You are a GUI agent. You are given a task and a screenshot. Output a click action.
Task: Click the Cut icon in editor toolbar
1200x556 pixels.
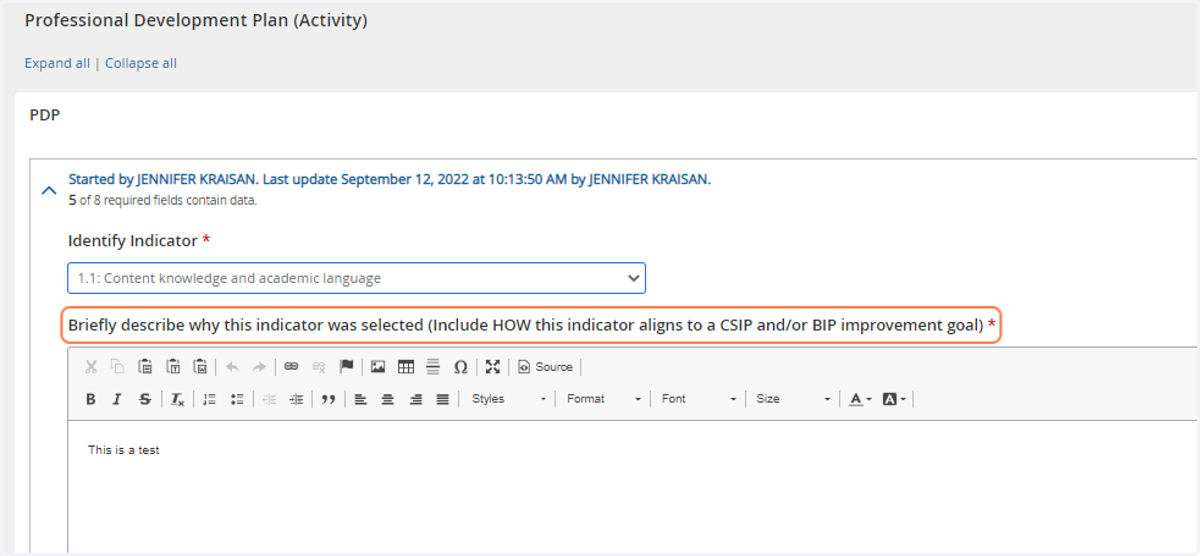(x=91, y=367)
